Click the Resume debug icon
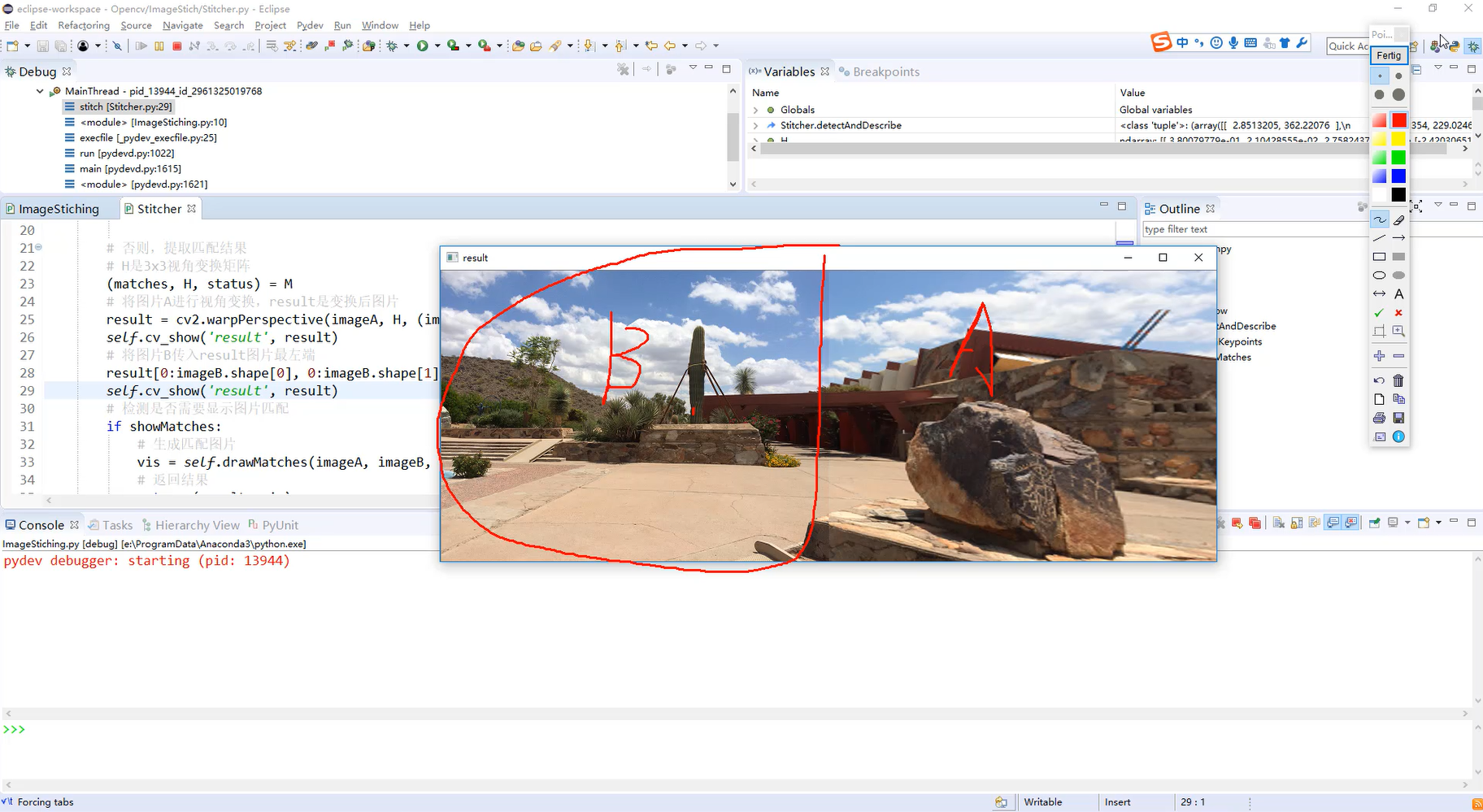Image resolution: width=1483 pixels, height=812 pixels. pyautogui.click(x=141, y=46)
